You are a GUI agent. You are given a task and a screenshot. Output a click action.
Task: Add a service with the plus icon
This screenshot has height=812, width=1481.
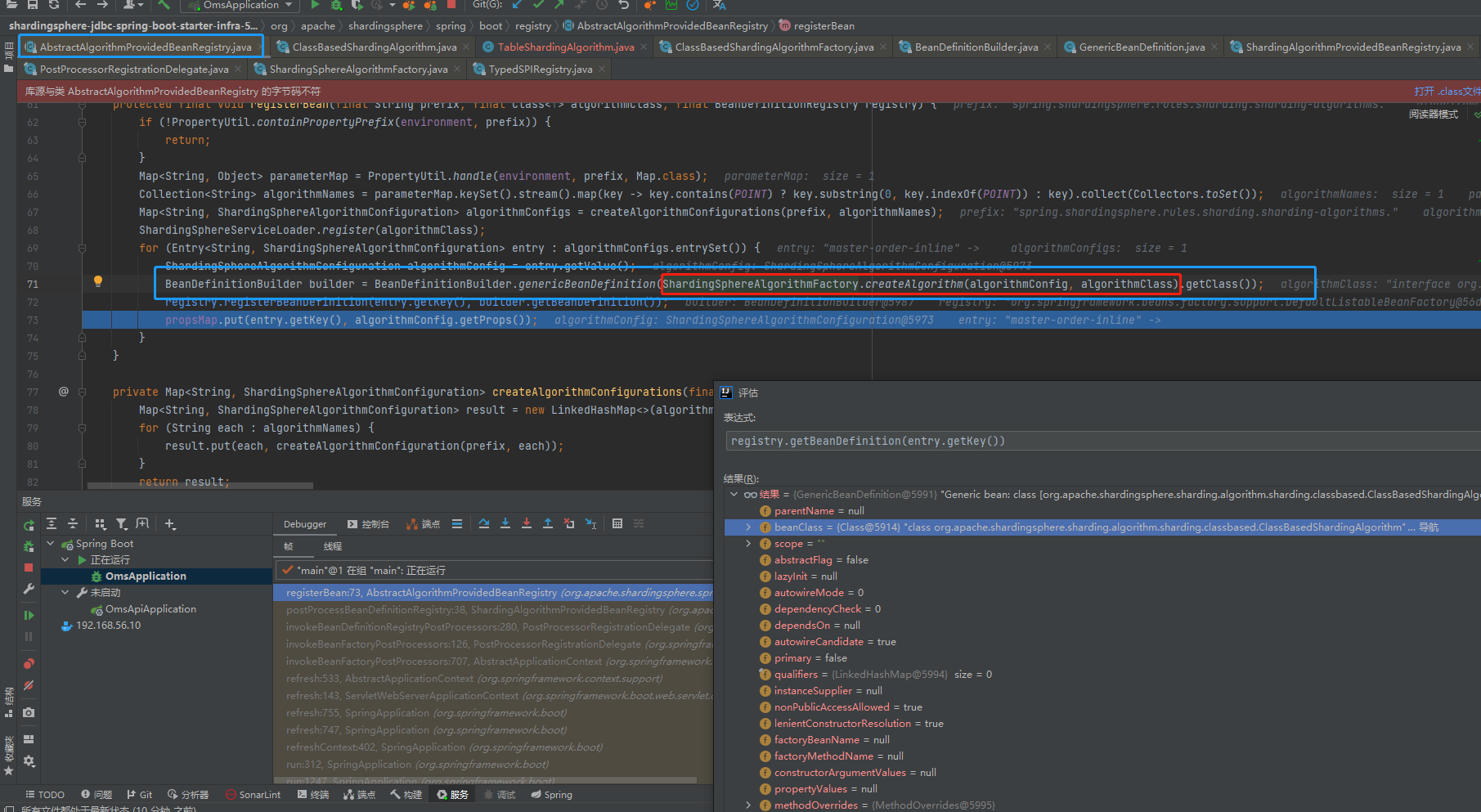(170, 524)
